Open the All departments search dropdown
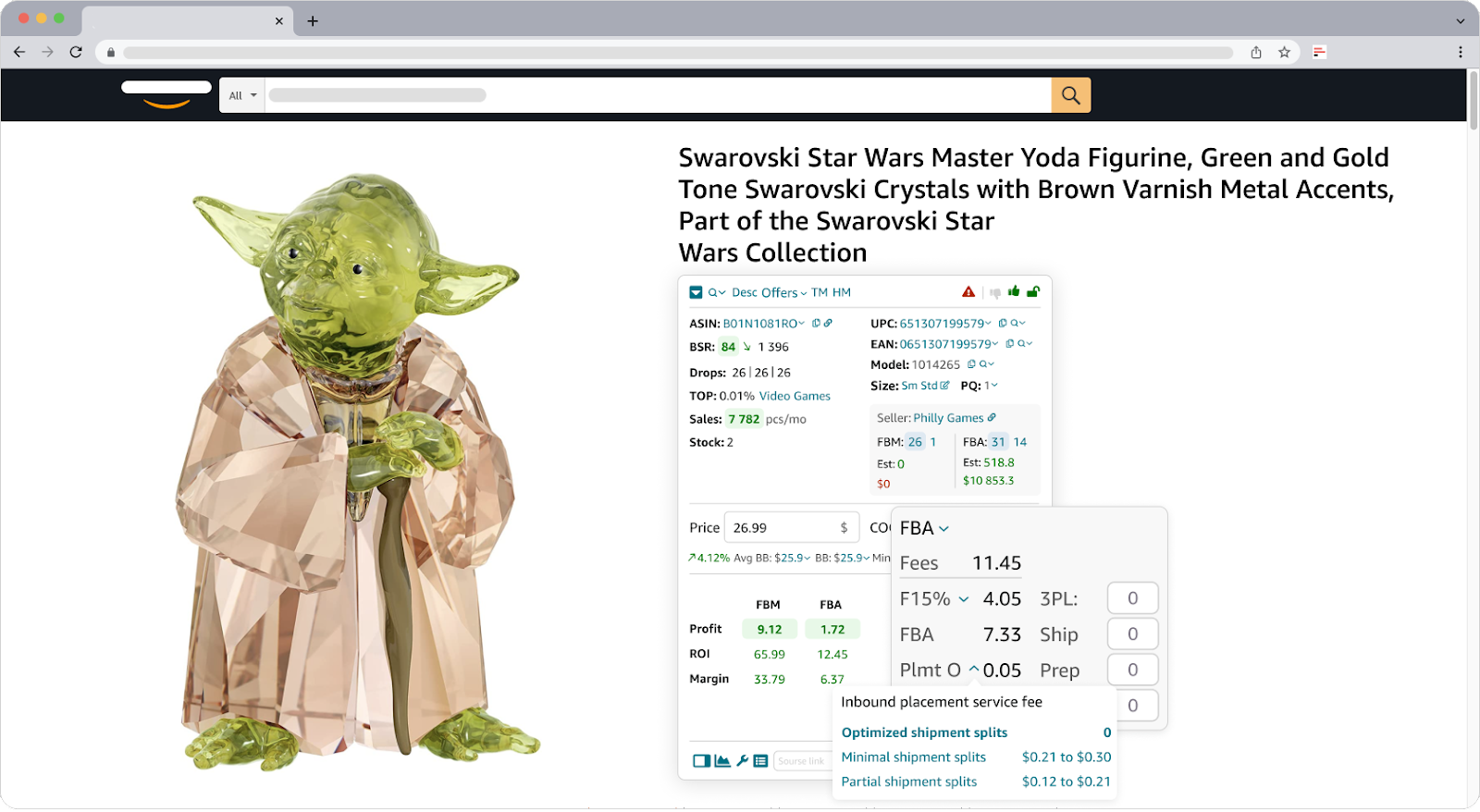Image resolution: width=1480 pixels, height=812 pixels. click(242, 95)
